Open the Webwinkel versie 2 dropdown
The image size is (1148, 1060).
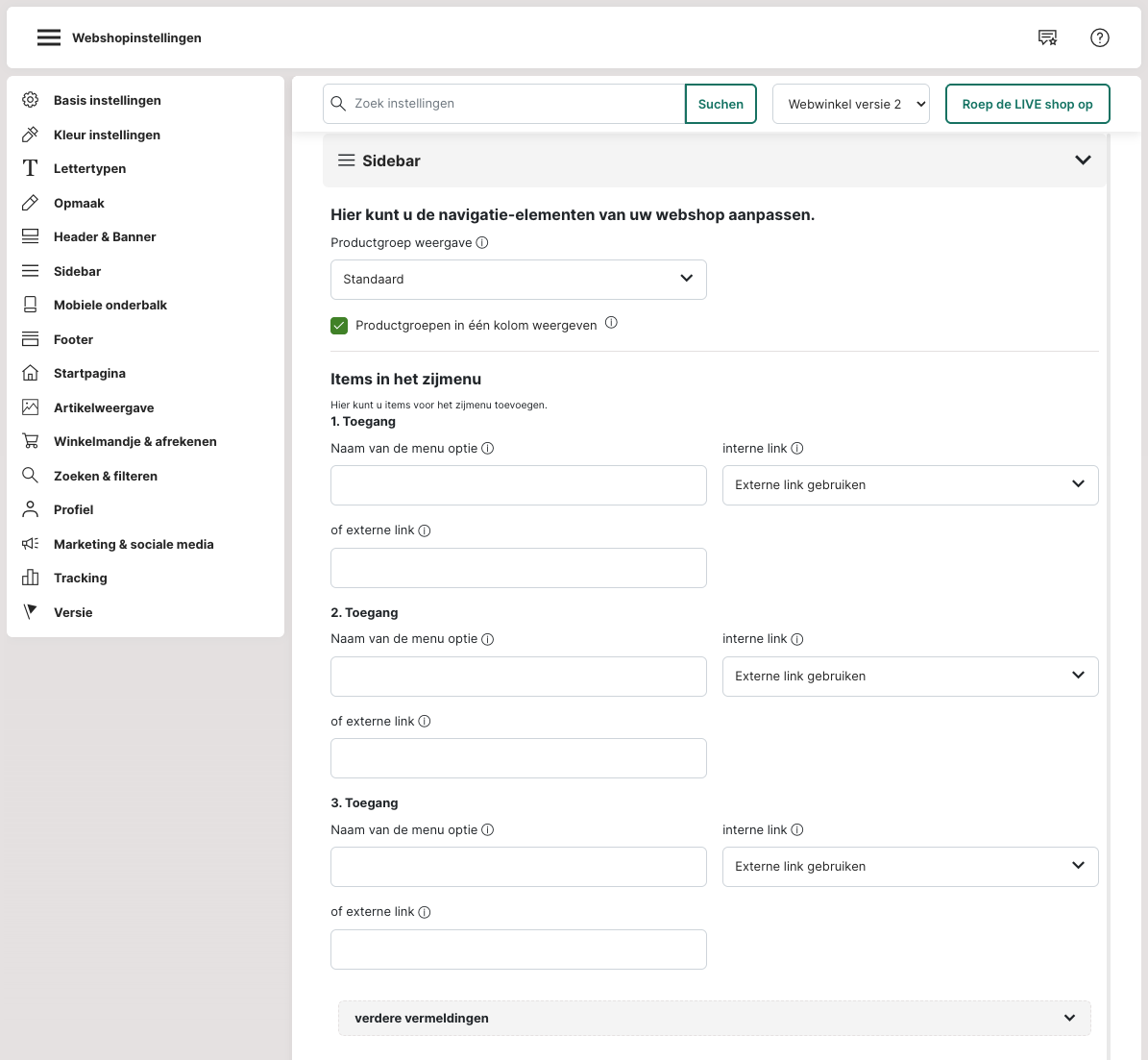(851, 104)
